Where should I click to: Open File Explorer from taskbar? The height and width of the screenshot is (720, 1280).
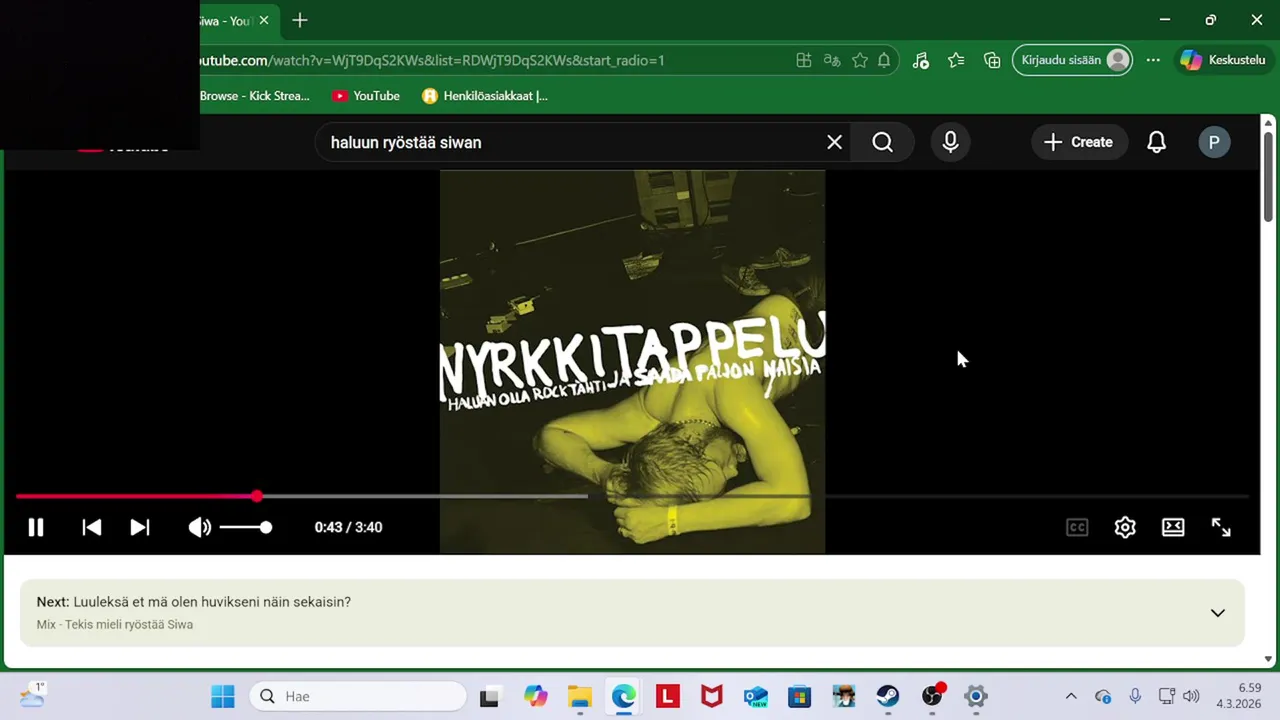[x=580, y=696]
